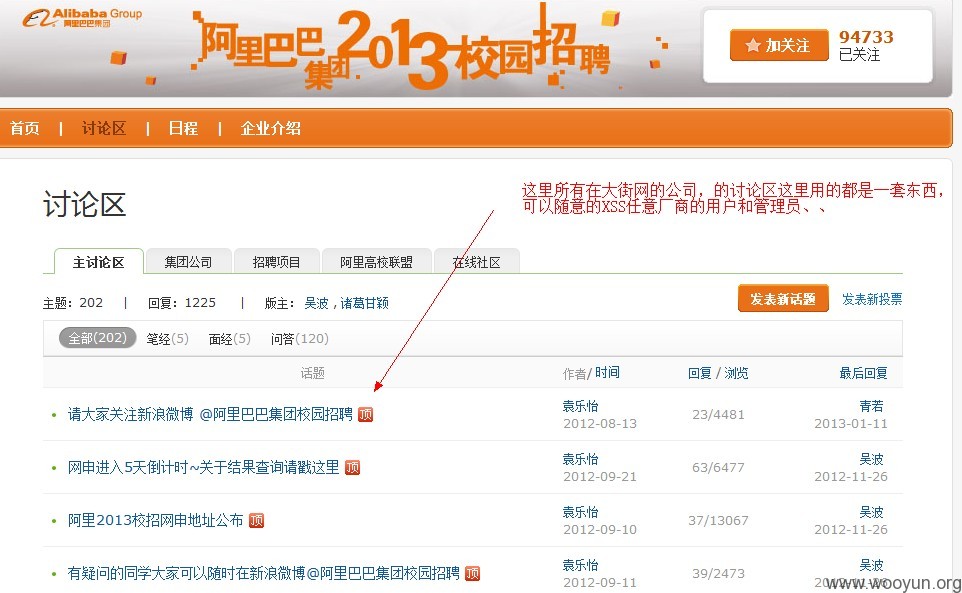Switch to the 招聘项目 tab
The image size is (962, 593).
click(277, 262)
